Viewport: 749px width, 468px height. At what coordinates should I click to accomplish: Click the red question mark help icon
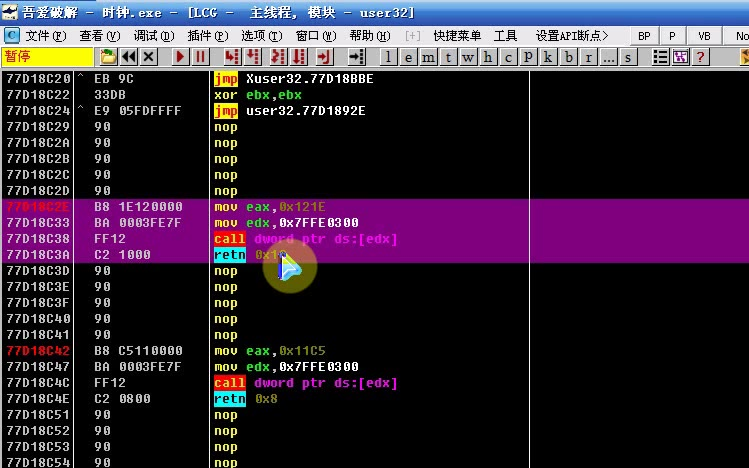click(699, 56)
